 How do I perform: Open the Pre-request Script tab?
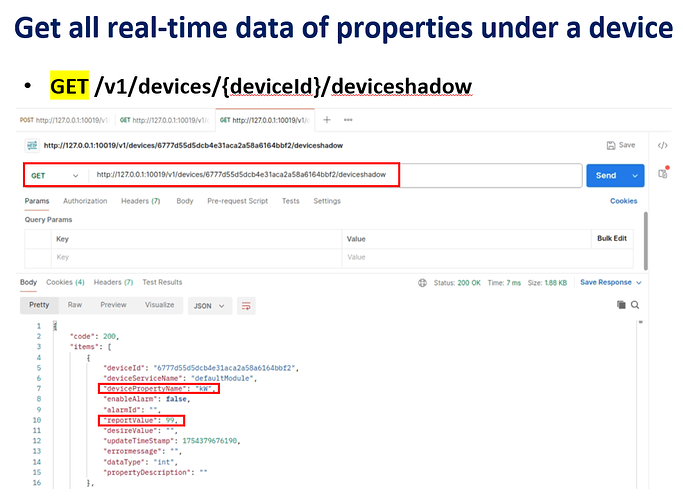click(237, 201)
